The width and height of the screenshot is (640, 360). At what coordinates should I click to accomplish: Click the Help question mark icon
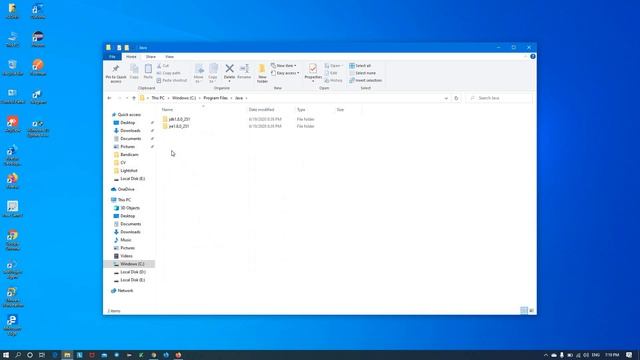(533, 57)
